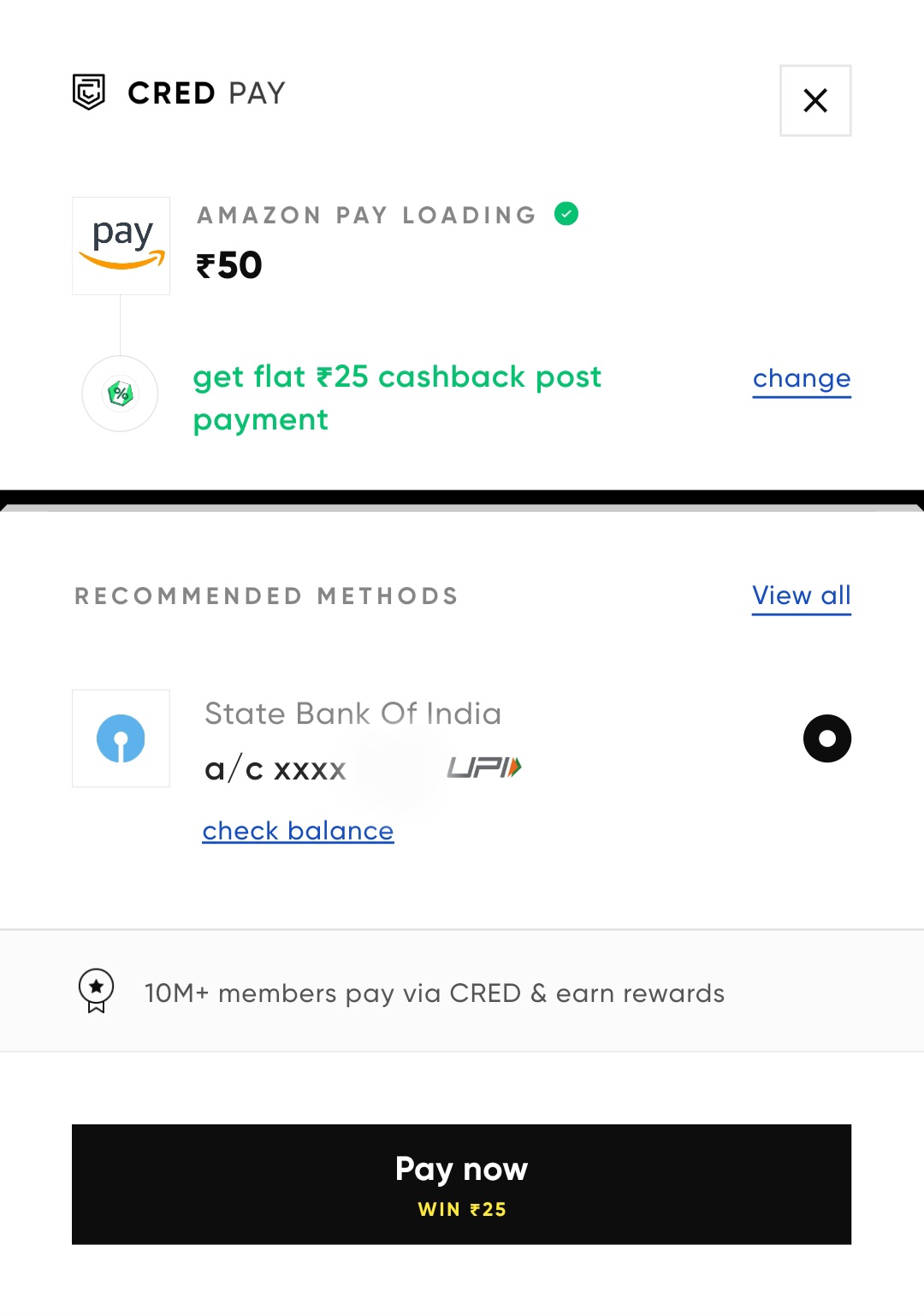The image size is (924, 1316).
Task: Tap the Recommended Methods heading
Action: pyautogui.click(x=266, y=596)
